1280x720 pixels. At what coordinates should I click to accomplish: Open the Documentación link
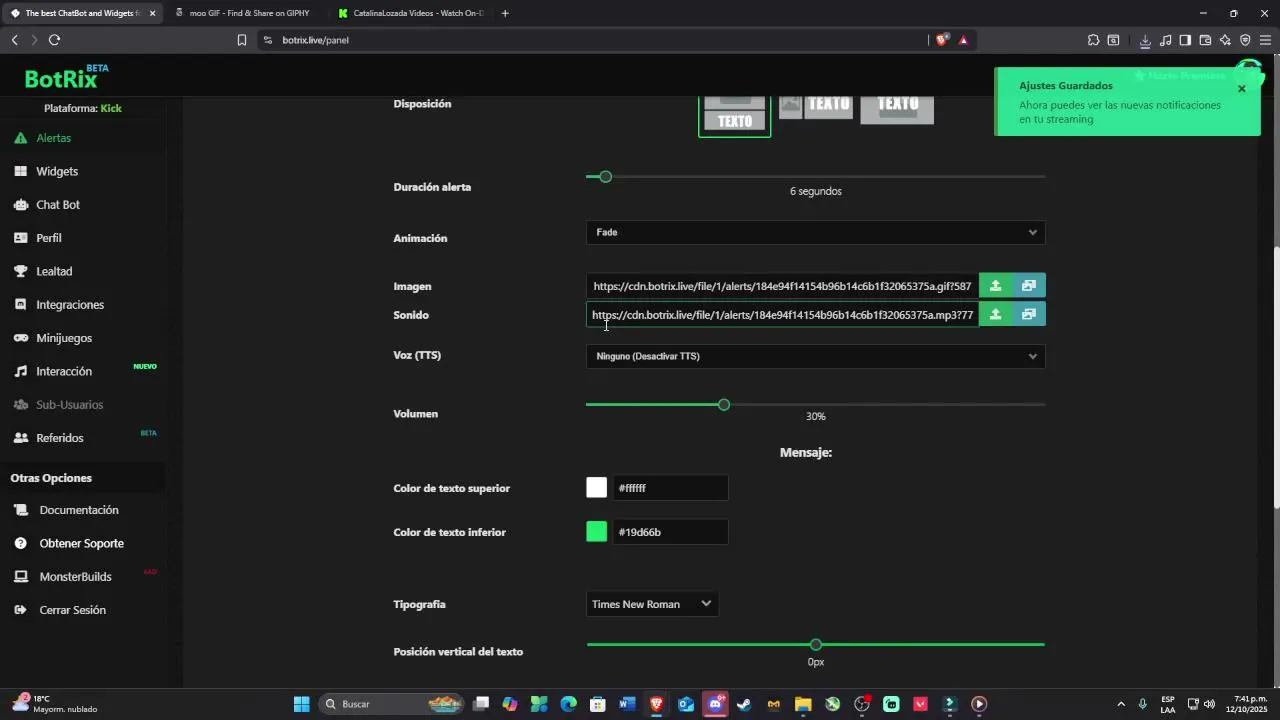click(x=79, y=510)
